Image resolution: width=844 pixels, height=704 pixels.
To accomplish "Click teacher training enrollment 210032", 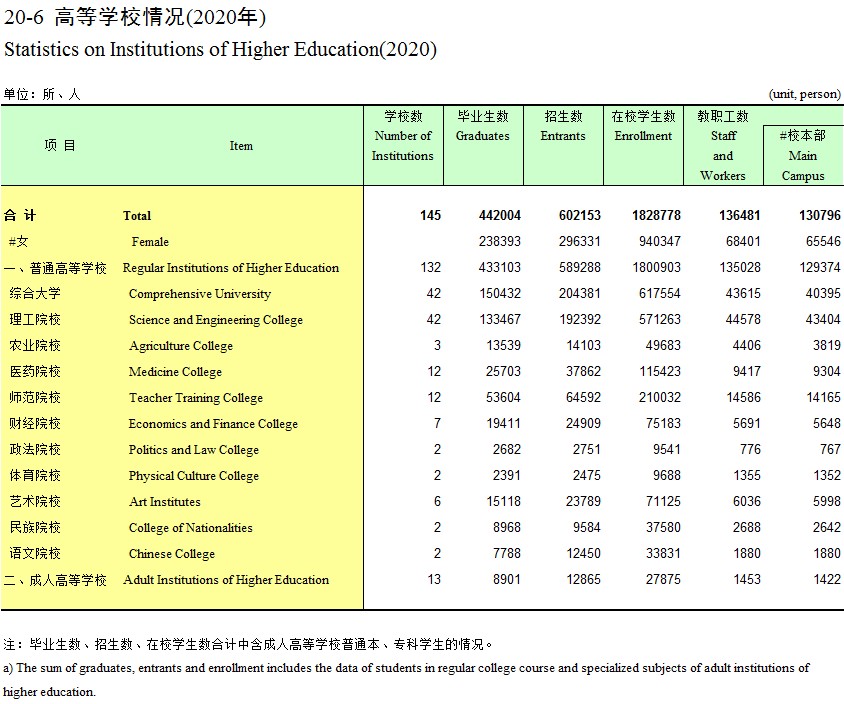I will tap(659, 397).
